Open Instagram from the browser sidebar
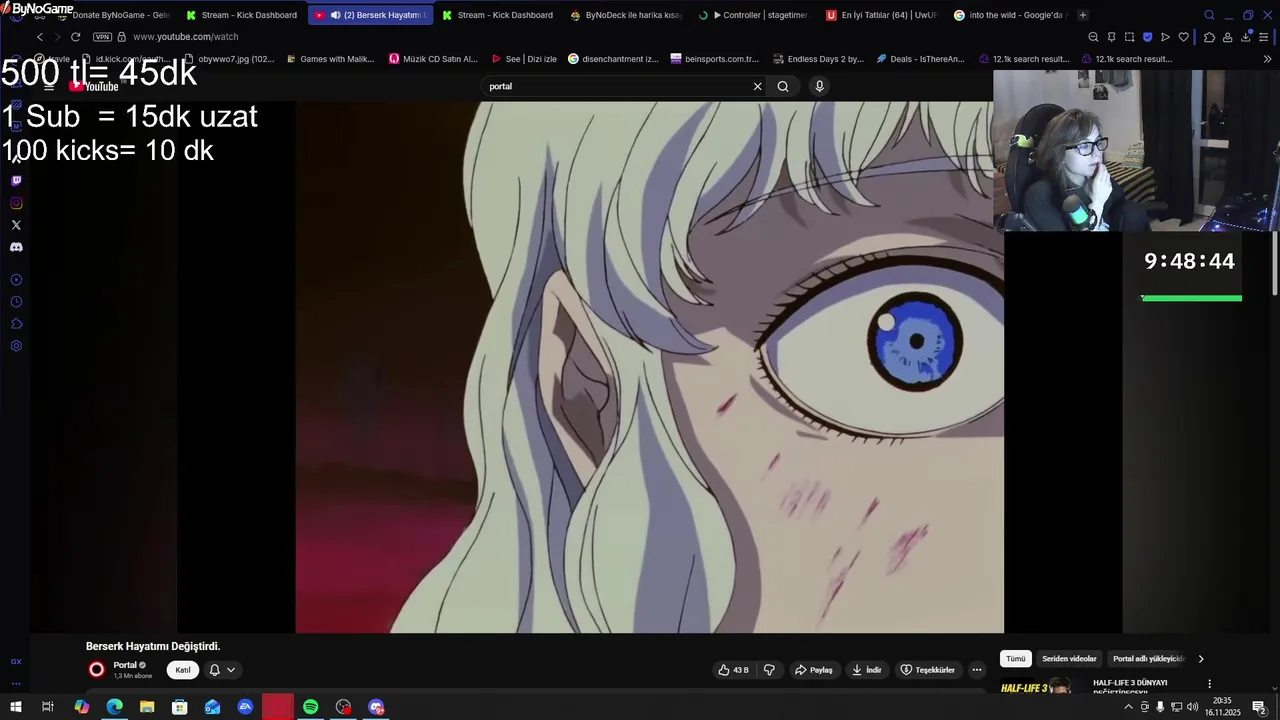1280x720 pixels. coord(16,203)
